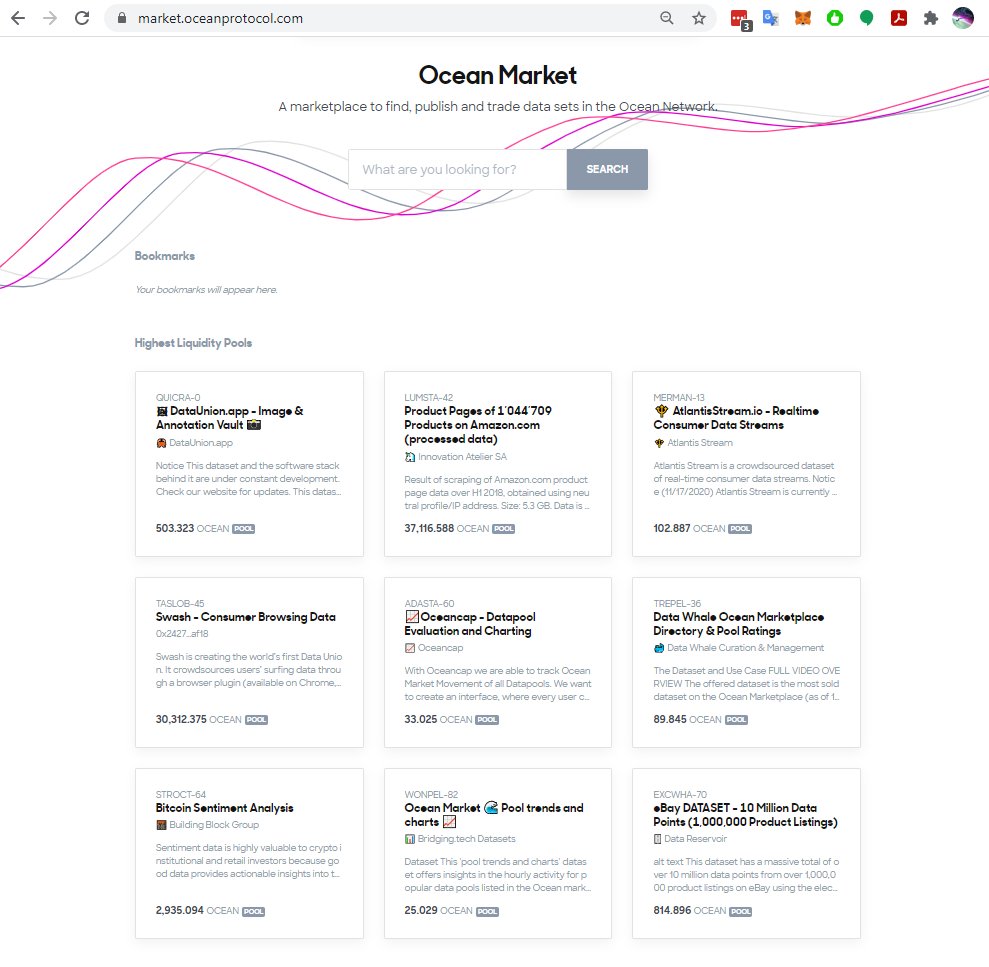This screenshot has width=989, height=967.
Task: Click the Bookmarks heading
Action: 165,256
